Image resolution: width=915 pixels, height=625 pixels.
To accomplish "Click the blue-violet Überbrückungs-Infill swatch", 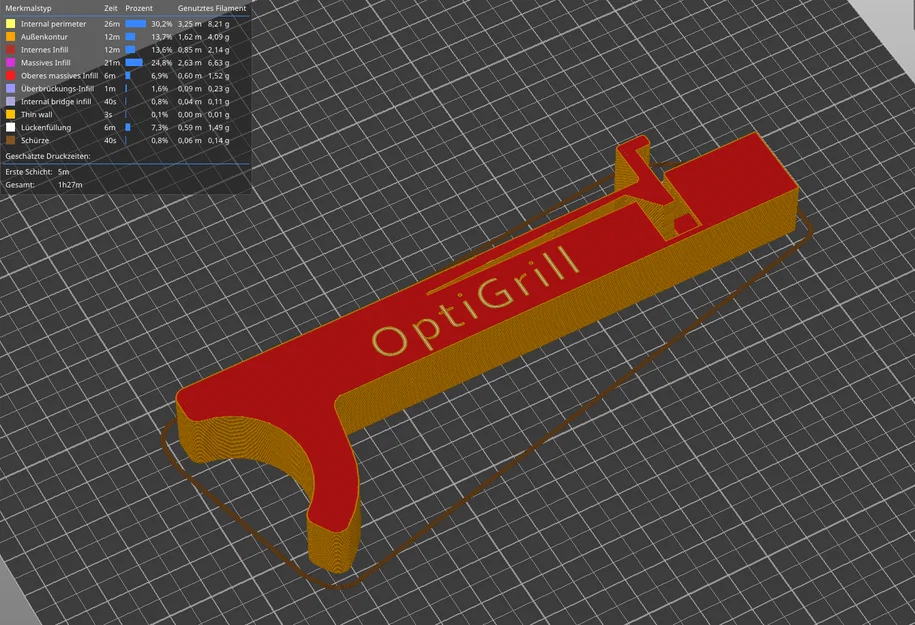I will pos(11,89).
